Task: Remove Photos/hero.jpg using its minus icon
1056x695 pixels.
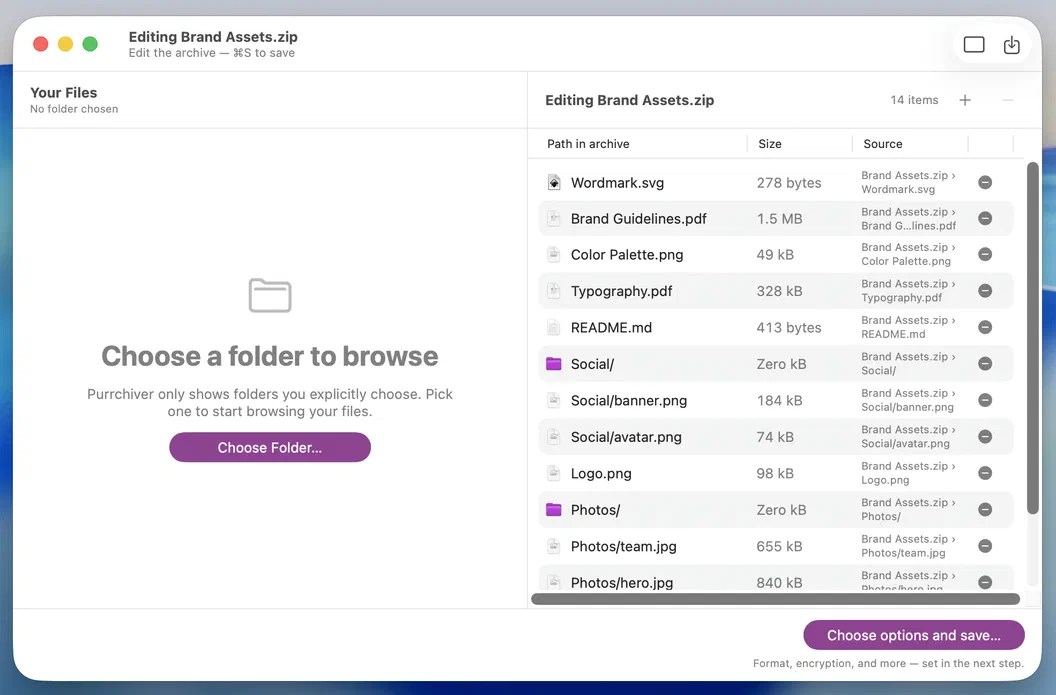Action: pyautogui.click(x=985, y=583)
